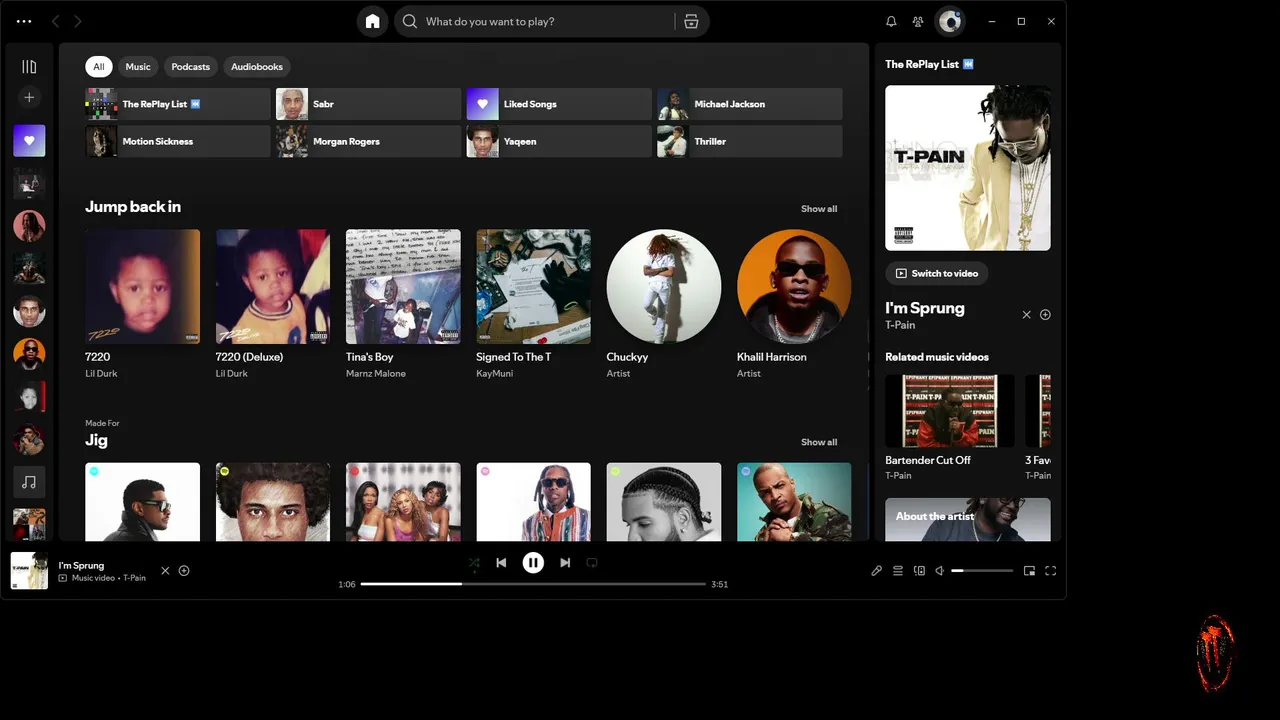Show all items in Made For Jig
The image size is (1280, 720).
click(819, 442)
